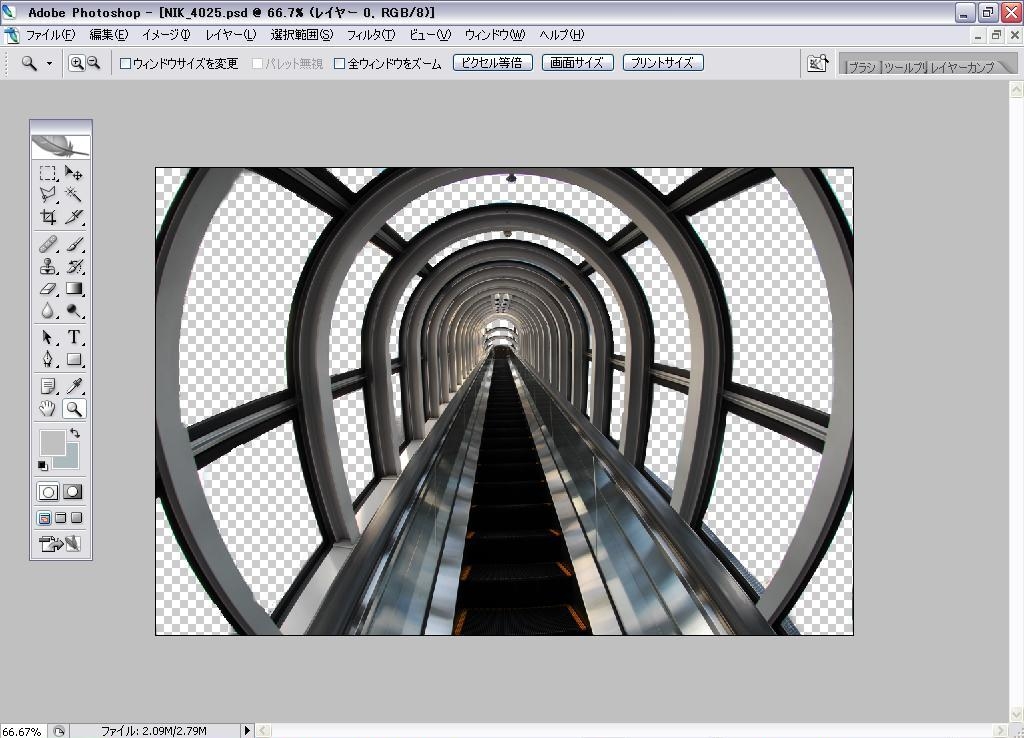Open the File Browser toggle icon
Viewport: 1024px width, 738px height.
(818, 63)
